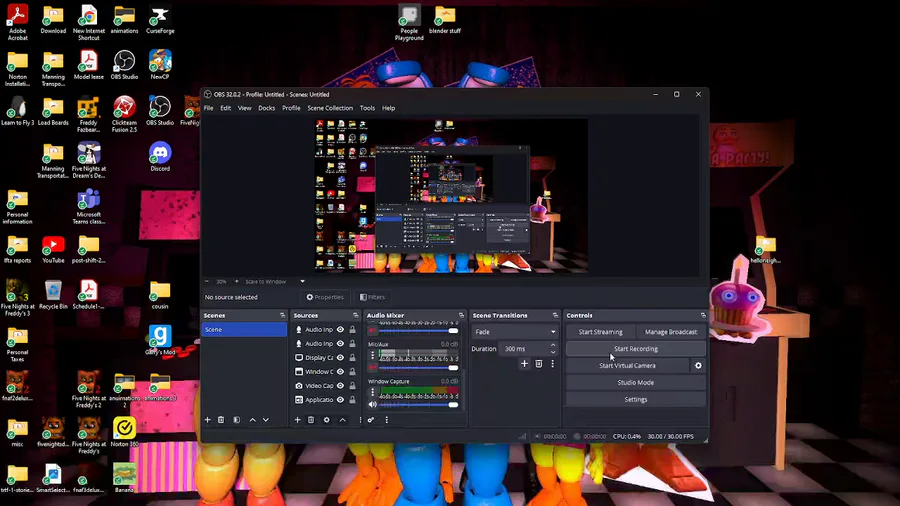This screenshot has height=506, width=900.
Task: Open the Fade transition dropdown
Action: tap(514, 332)
